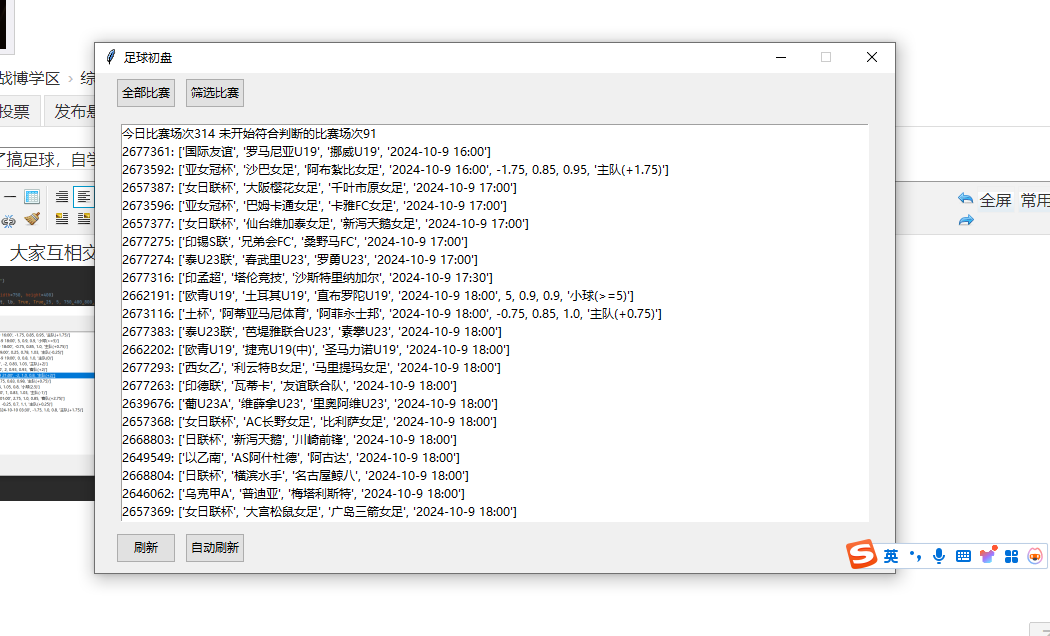Click the blue redo arrow in editor

pyautogui.click(x=965, y=220)
